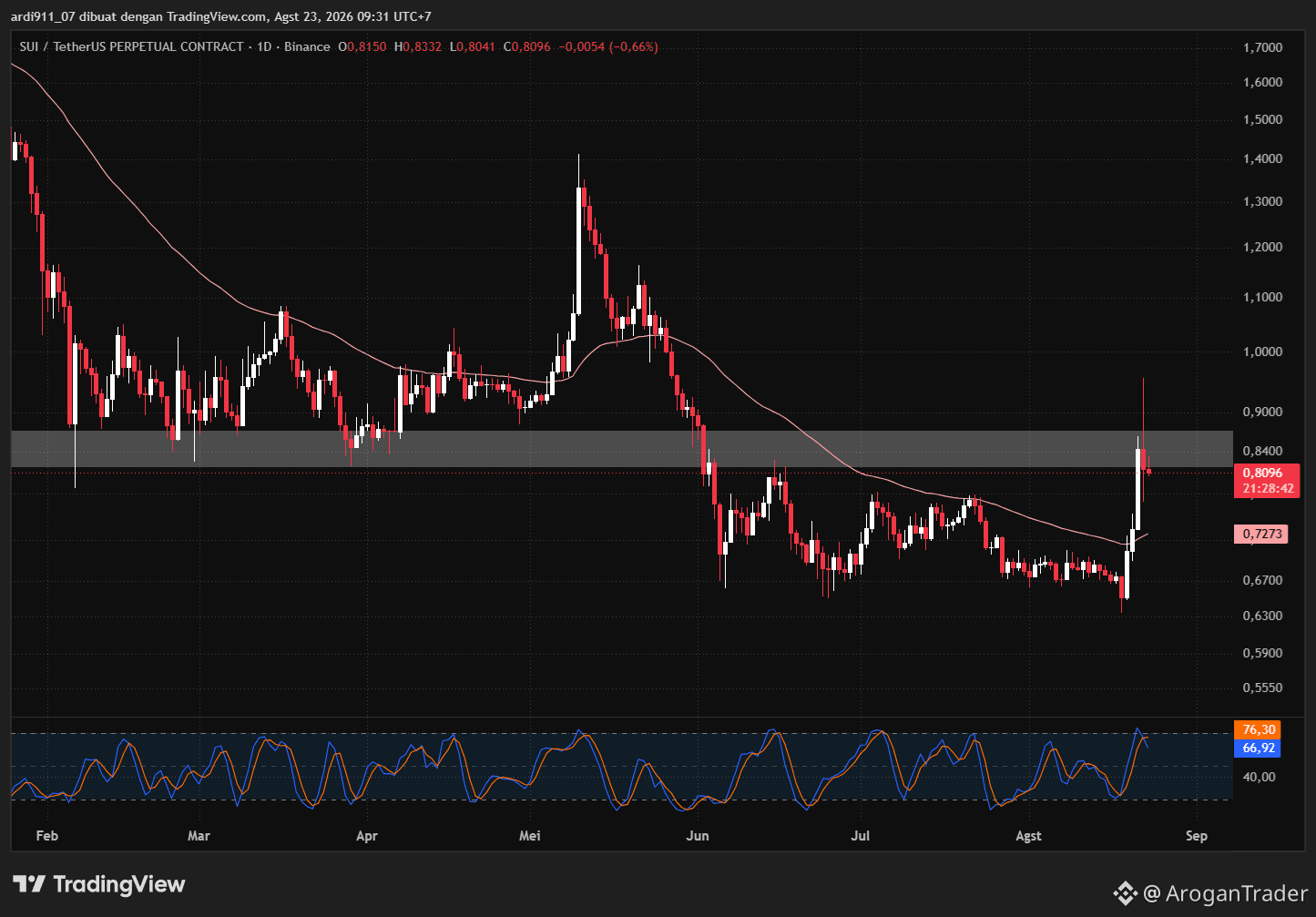1316x917 pixels.
Task: Click the 40,00 level on the oscillator scale
Action: [x=1259, y=777]
